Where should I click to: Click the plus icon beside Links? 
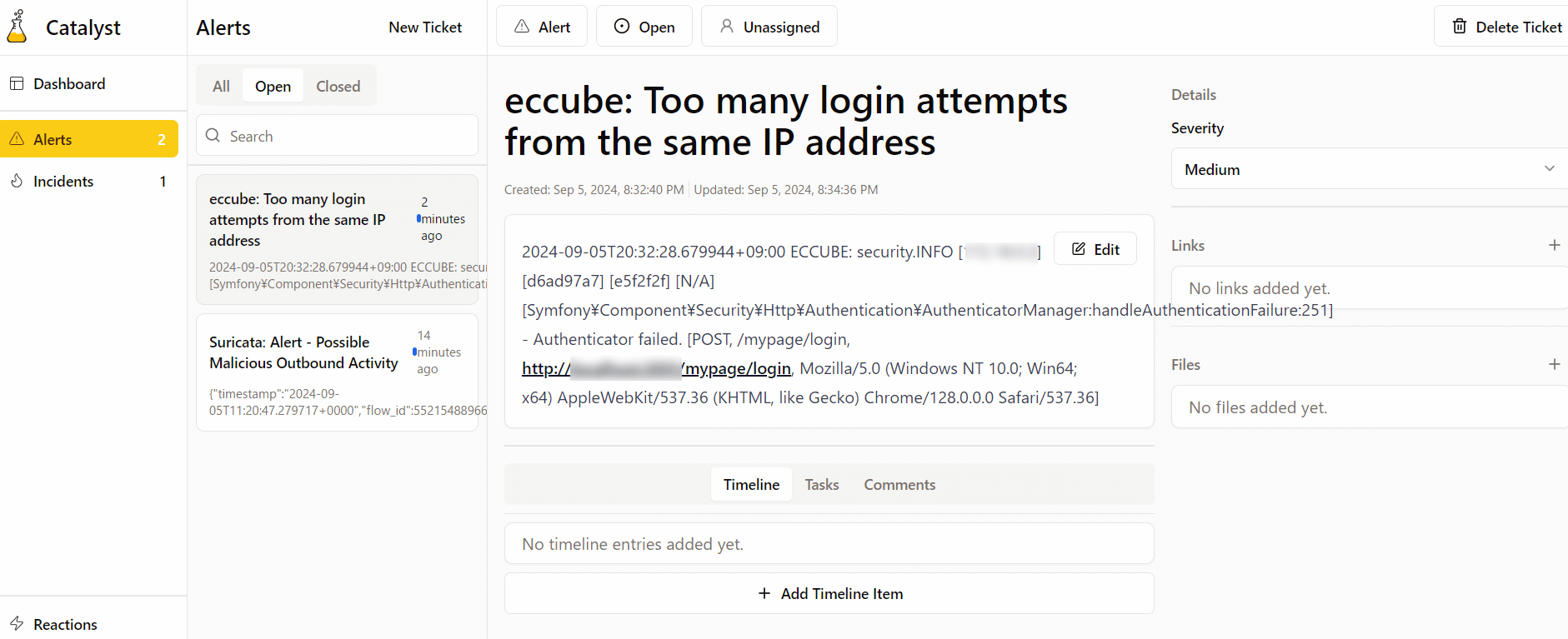[1554, 245]
